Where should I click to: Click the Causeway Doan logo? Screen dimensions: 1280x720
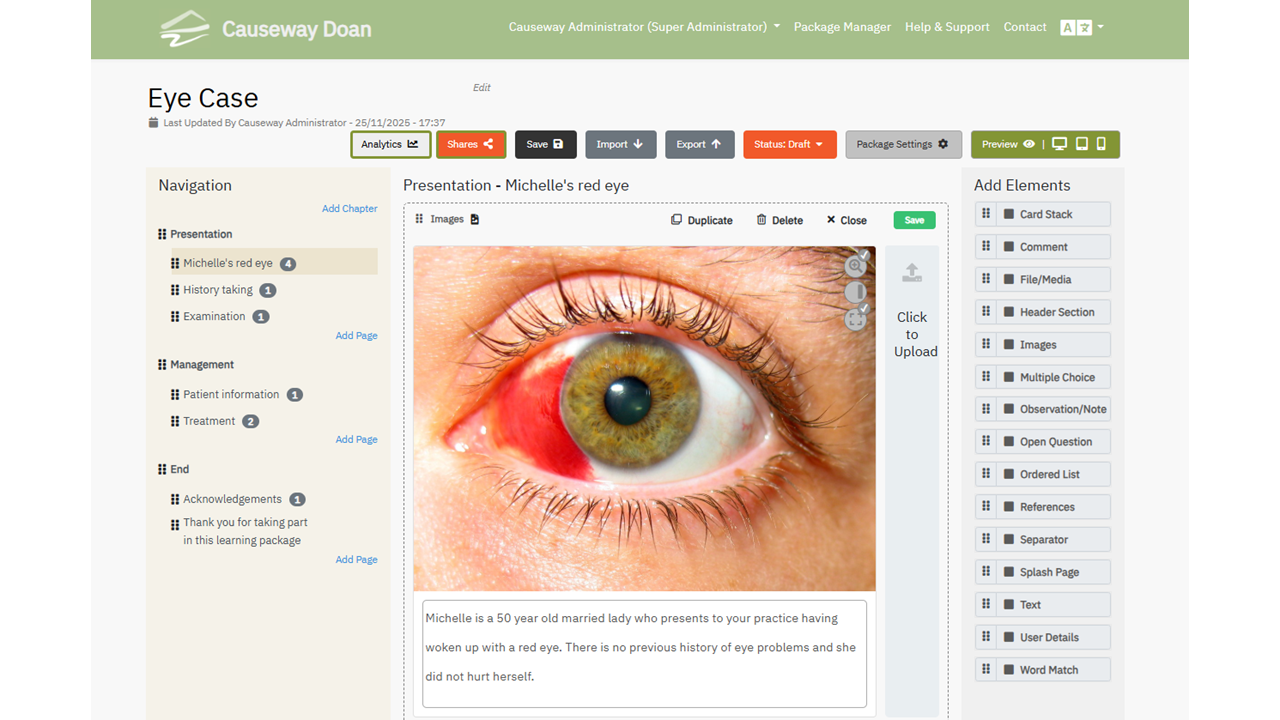[x=266, y=28]
